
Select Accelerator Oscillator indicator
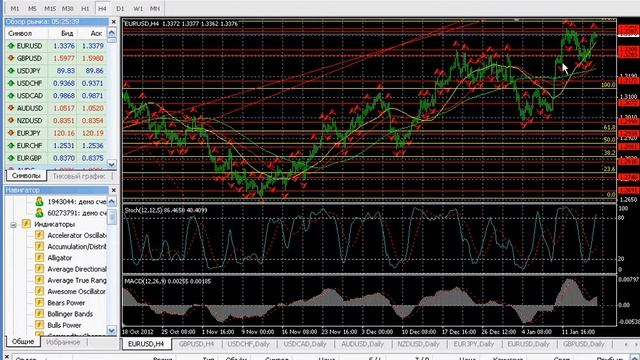click(x=77, y=236)
